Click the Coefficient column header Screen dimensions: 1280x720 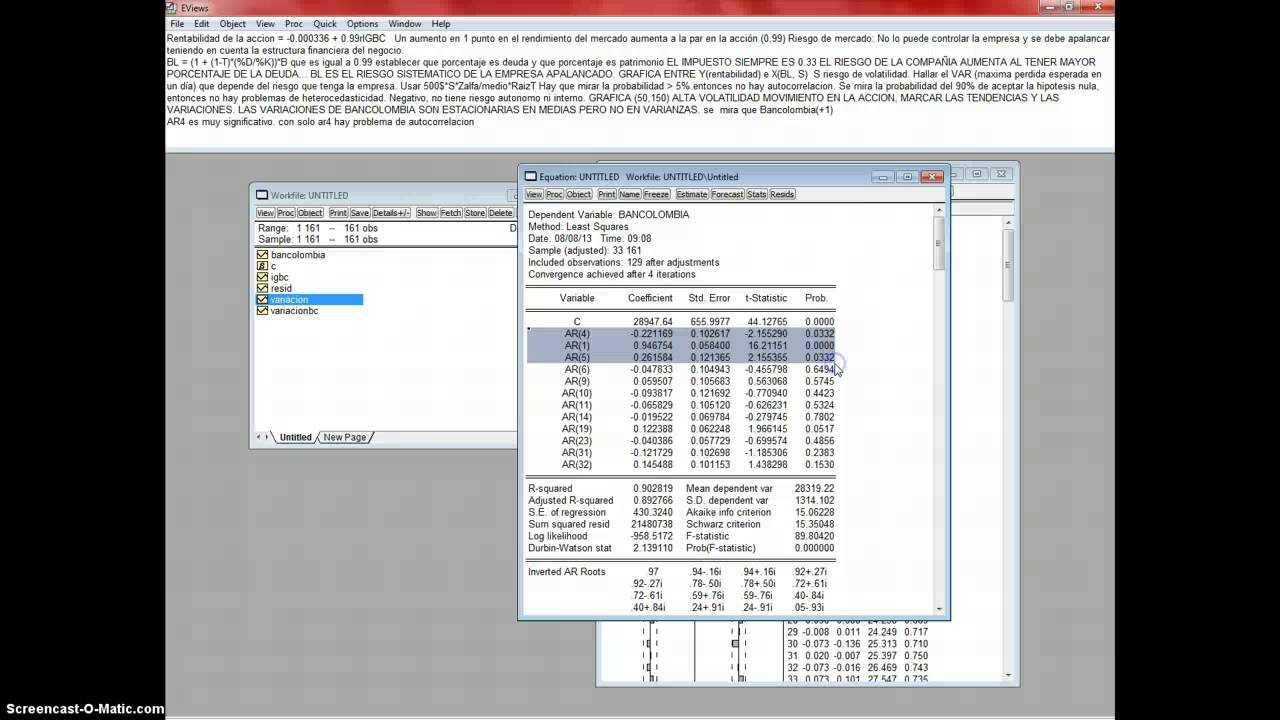[x=650, y=298]
